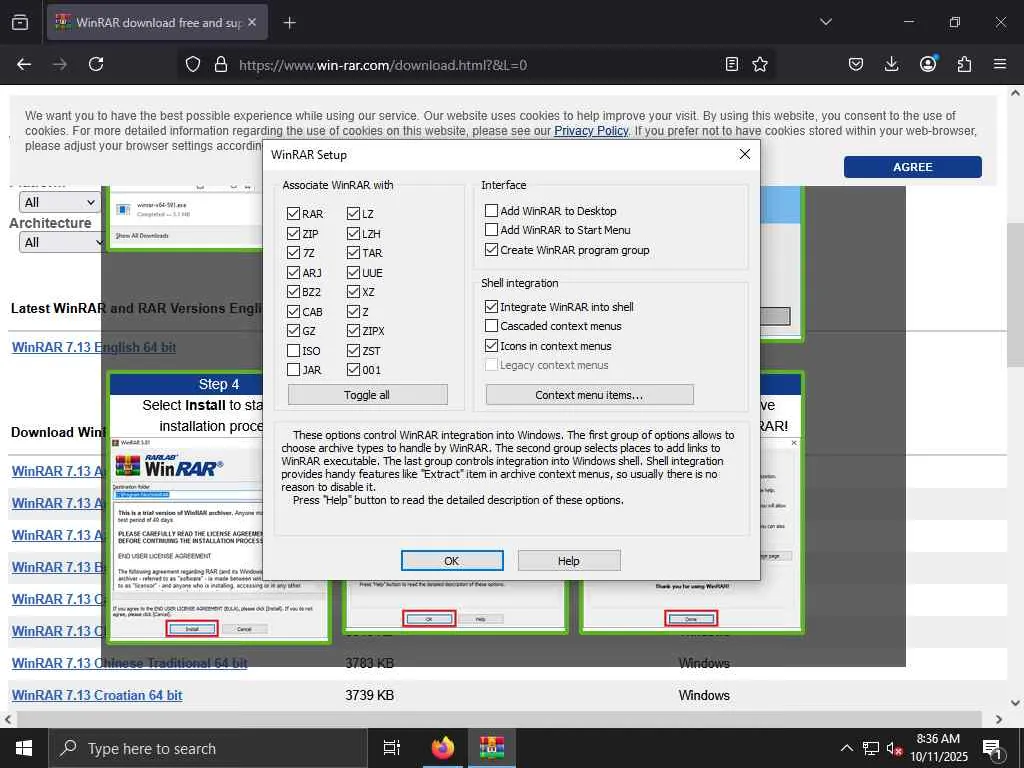Expand the Architecture All dropdown
1024x768 pixels.
[60, 242]
